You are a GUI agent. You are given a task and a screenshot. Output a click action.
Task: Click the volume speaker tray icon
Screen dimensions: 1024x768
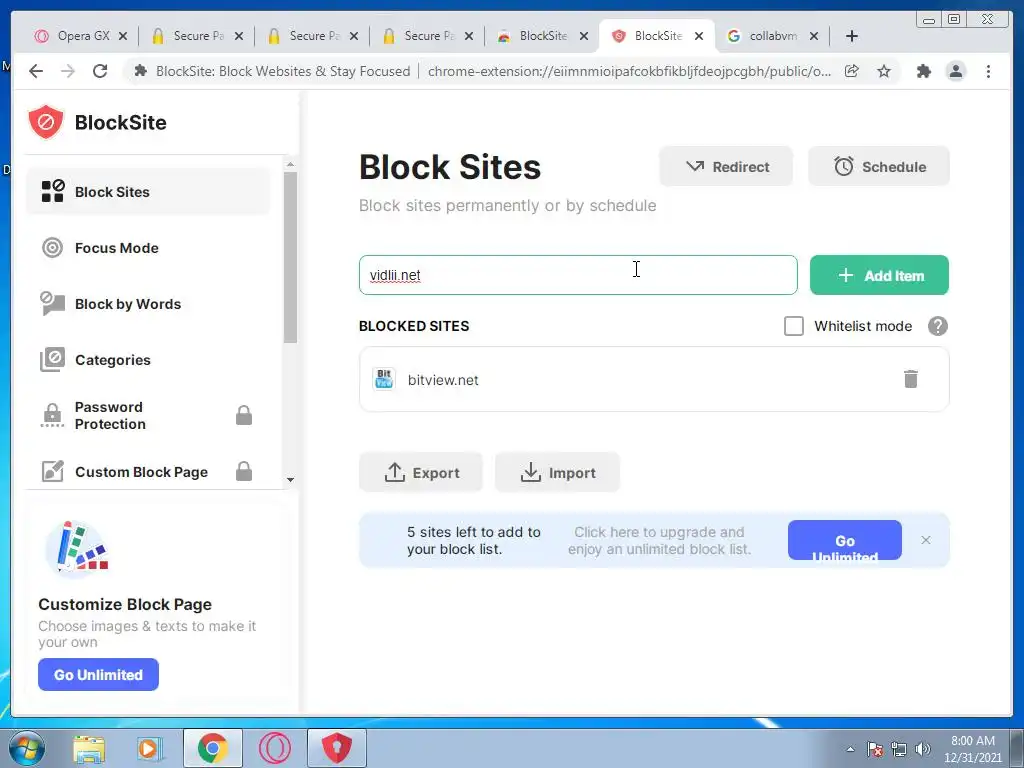(x=923, y=749)
